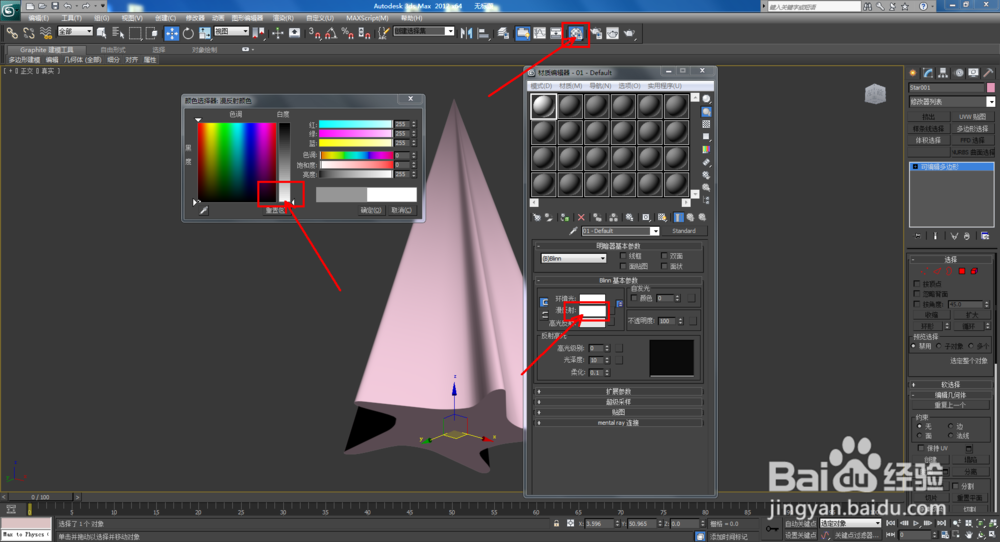Image resolution: width=1000 pixels, height=542 pixels.
Task: Open the MAXScript(M) menu
Action: (x=367, y=18)
